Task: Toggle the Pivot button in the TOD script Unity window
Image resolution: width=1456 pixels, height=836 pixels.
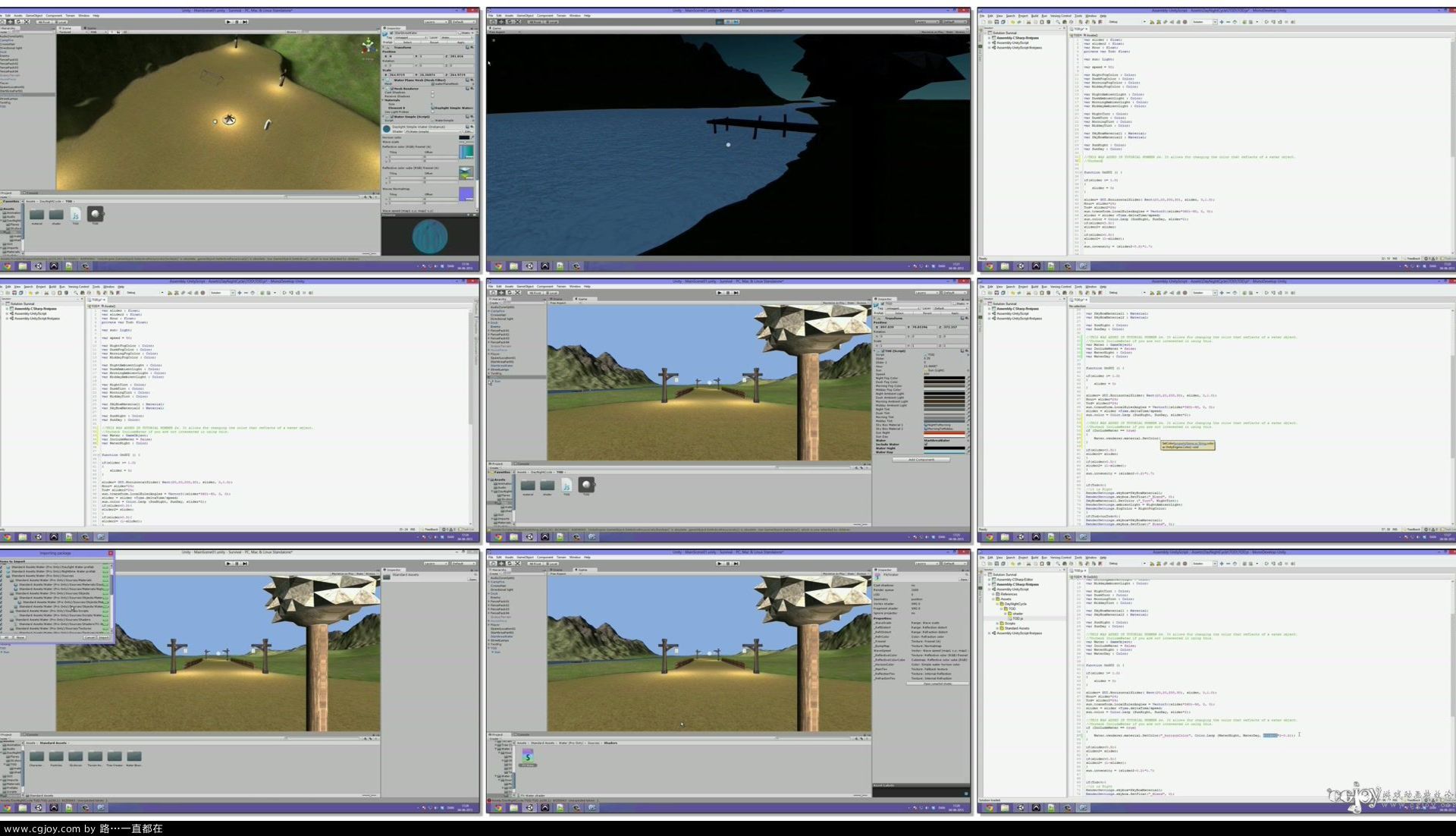Action: pos(535,293)
